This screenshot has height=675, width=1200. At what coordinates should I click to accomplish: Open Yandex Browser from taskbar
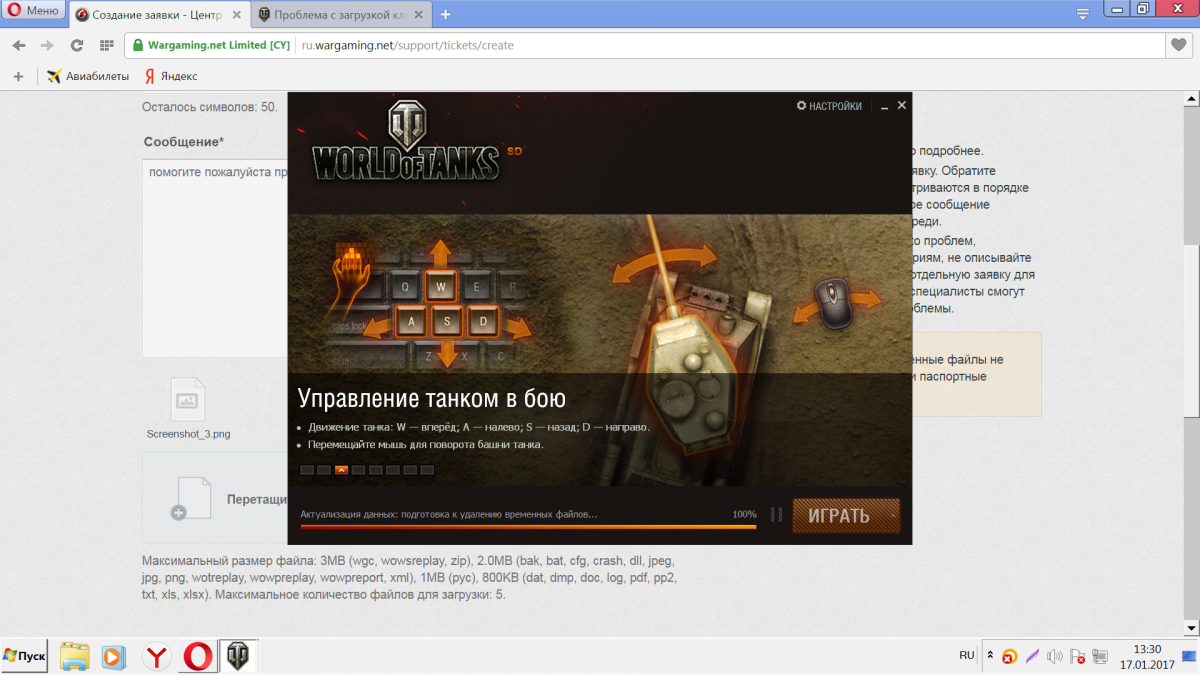coord(157,657)
